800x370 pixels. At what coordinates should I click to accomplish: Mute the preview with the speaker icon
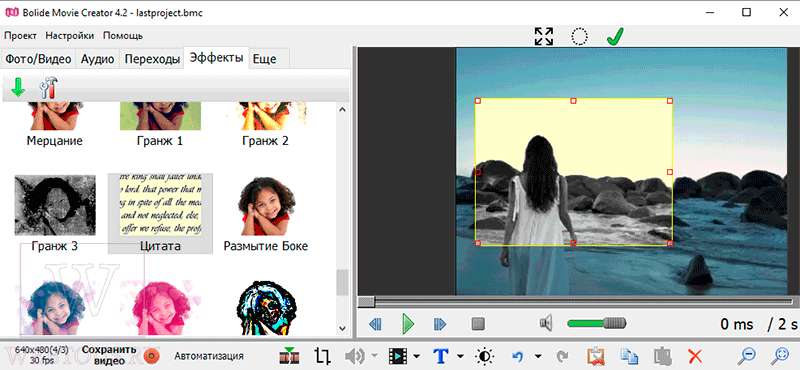click(x=546, y=323)
